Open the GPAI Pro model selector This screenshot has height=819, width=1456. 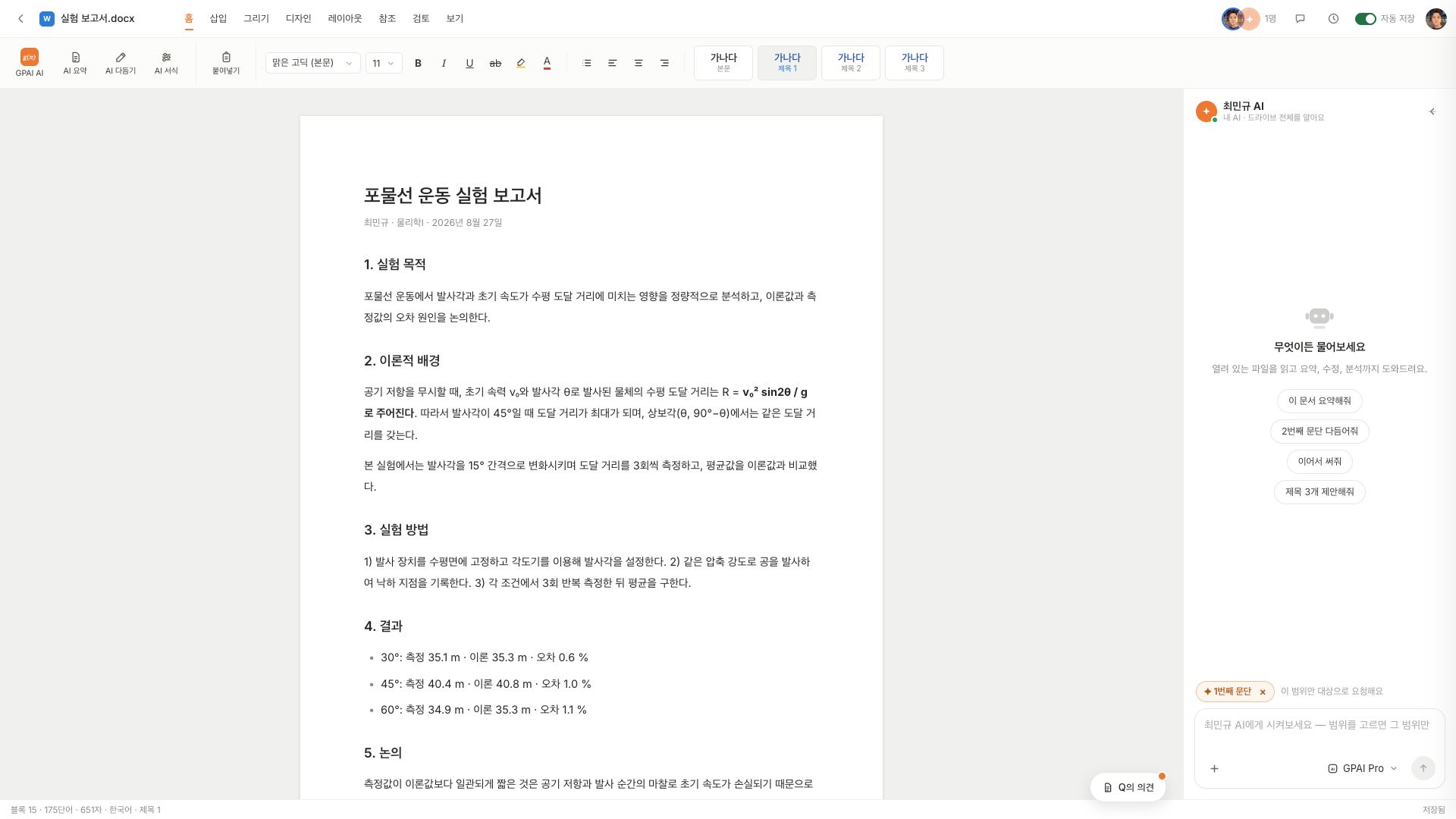coord(1362,768)
